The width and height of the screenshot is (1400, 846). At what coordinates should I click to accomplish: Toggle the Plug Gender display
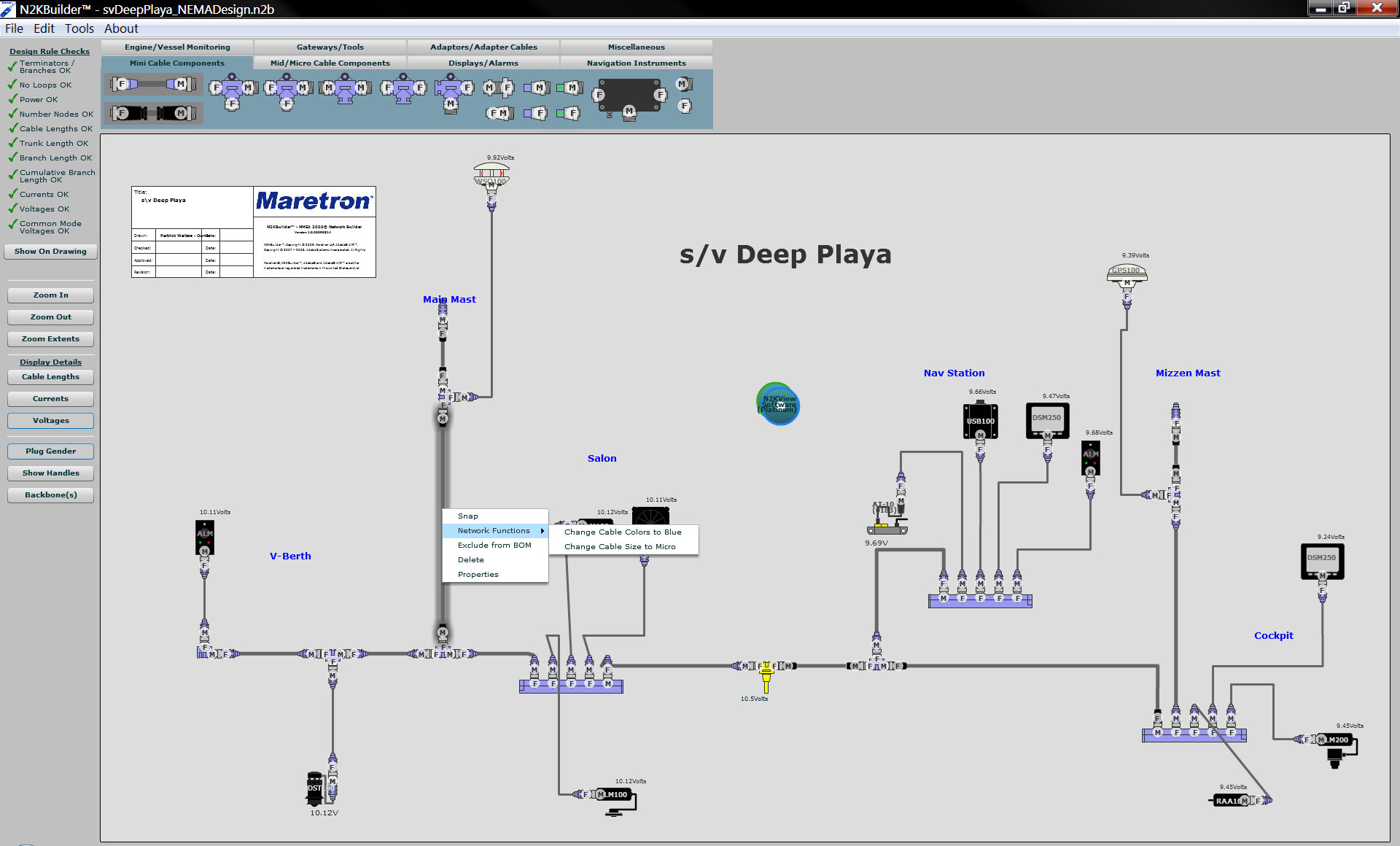pos(50,451)
